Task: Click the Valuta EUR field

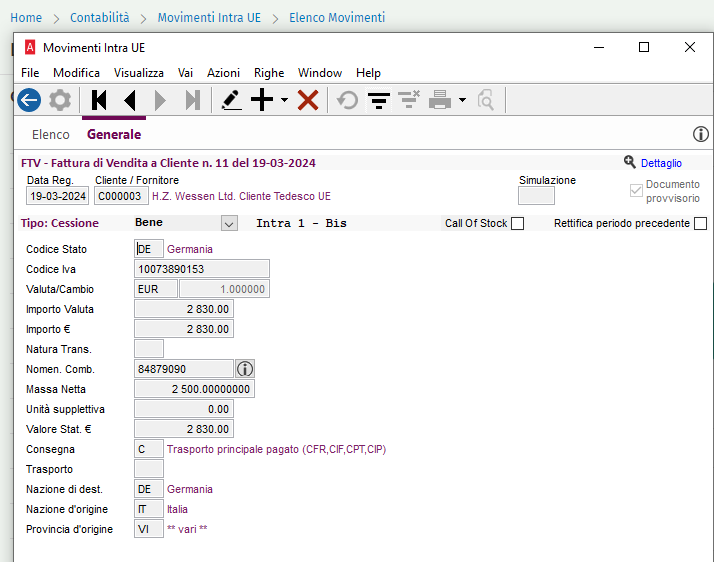Action: click(x=156, y=289)
